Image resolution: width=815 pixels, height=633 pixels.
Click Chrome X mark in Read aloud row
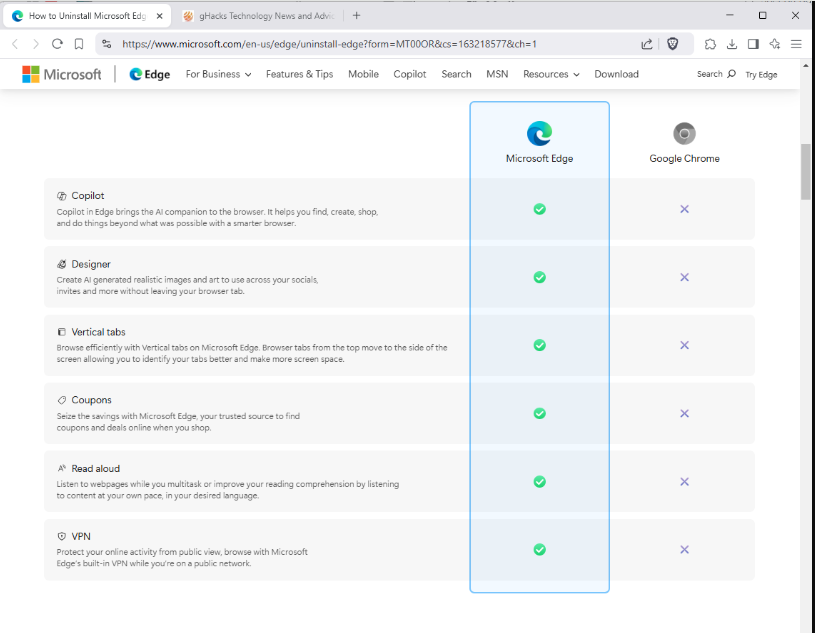tap(684, 482)
